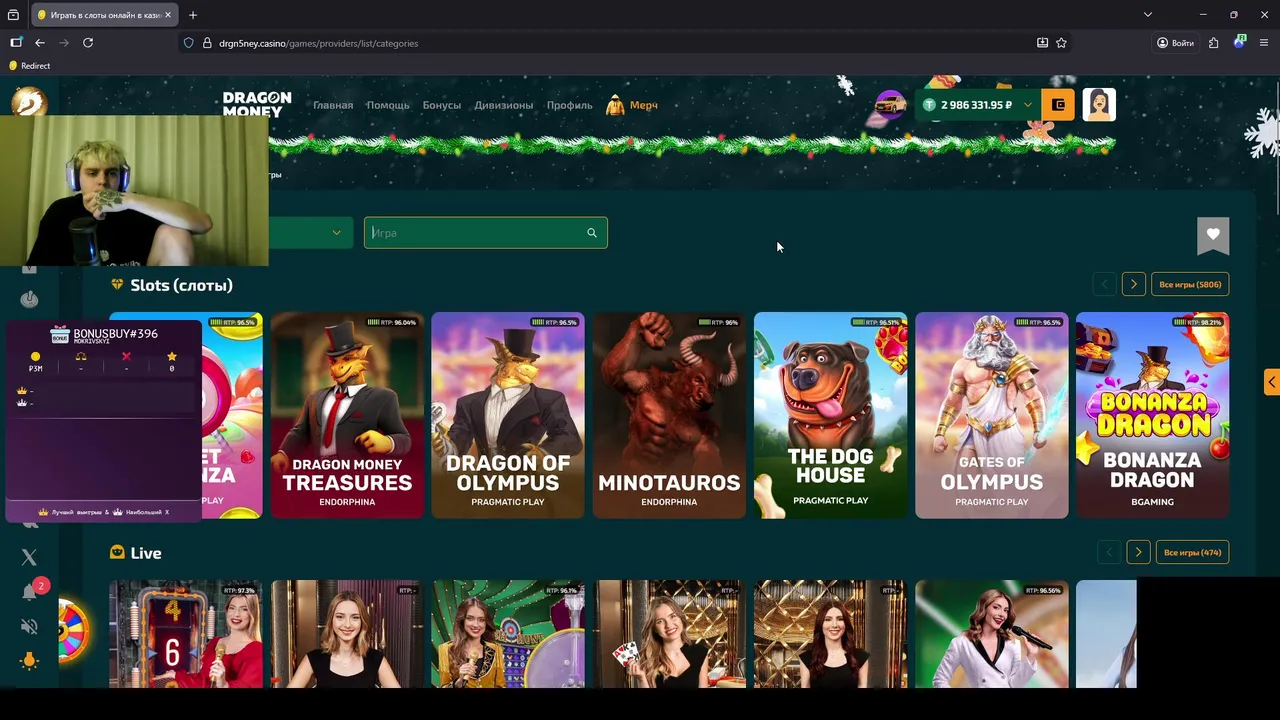Image resolution: width=1280 pixels, height=720 pixels.
Task: Bookmark this page with star icon
Action: [x=1061, y=43]
